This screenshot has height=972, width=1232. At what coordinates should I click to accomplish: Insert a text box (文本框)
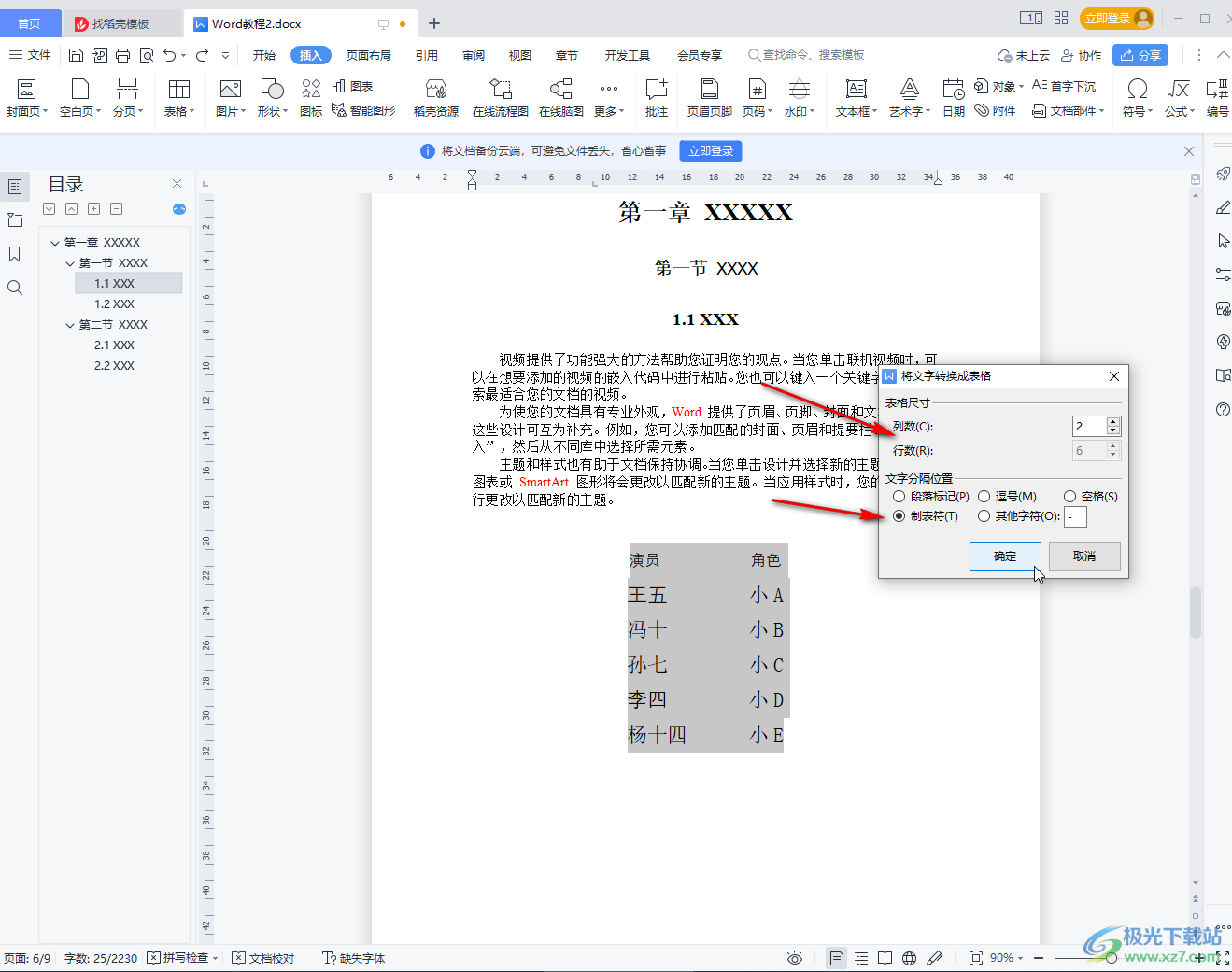coord(856,98)
